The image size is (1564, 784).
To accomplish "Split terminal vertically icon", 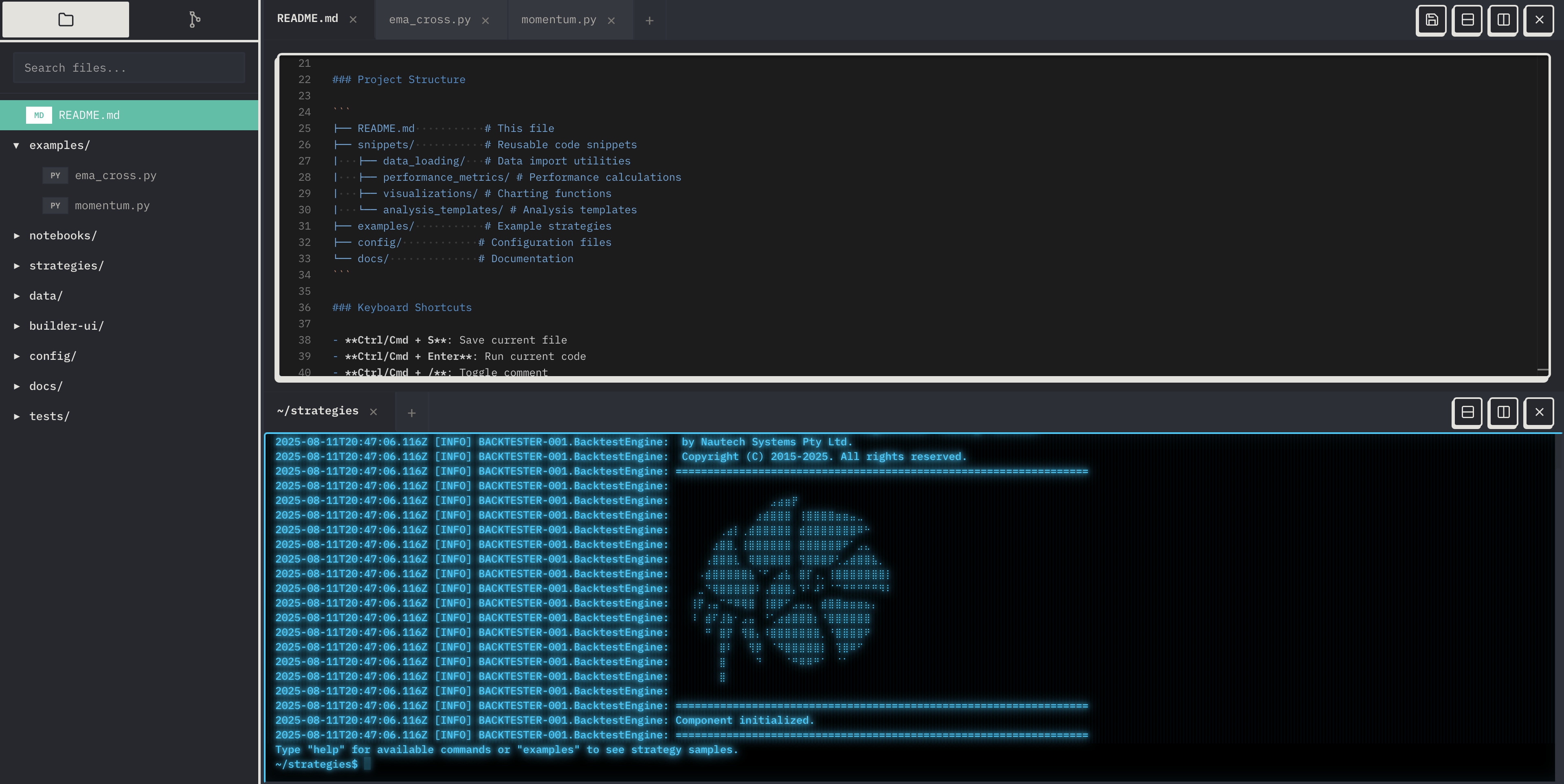I will coord(1502,412).
